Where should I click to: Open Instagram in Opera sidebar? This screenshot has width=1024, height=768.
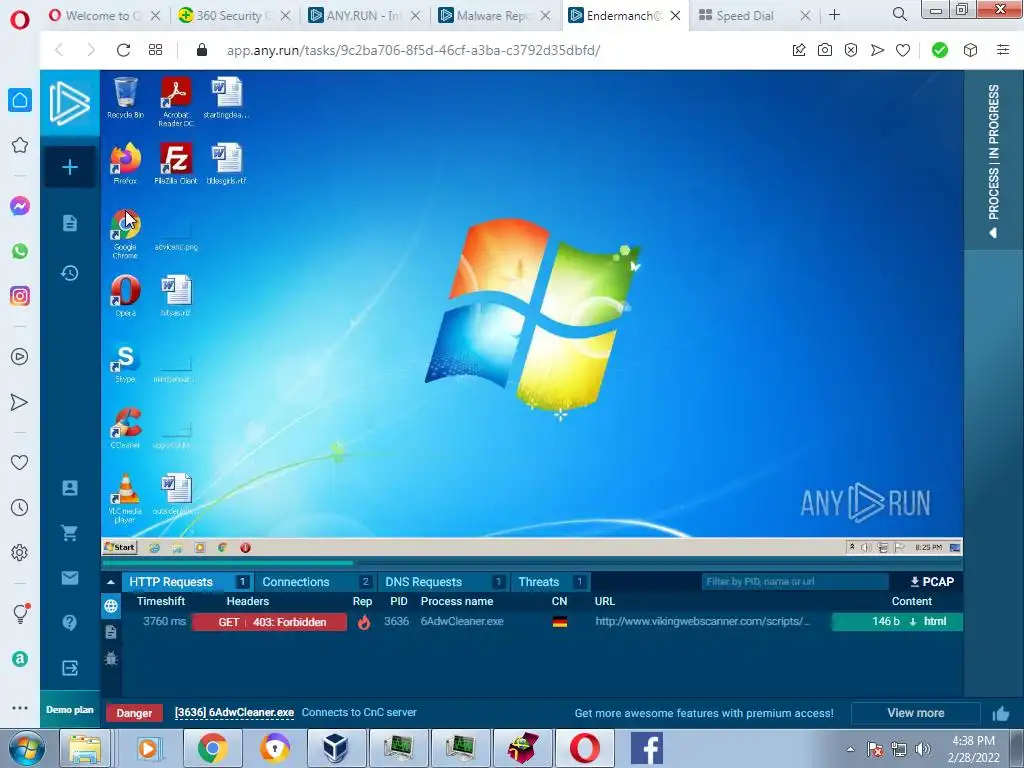point(20,296)
